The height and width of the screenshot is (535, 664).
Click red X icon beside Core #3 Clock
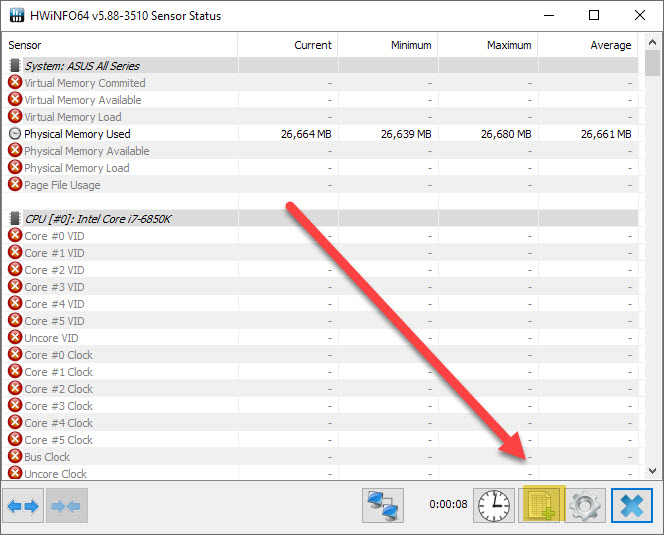pyautogui.click(x=15, y=405)
